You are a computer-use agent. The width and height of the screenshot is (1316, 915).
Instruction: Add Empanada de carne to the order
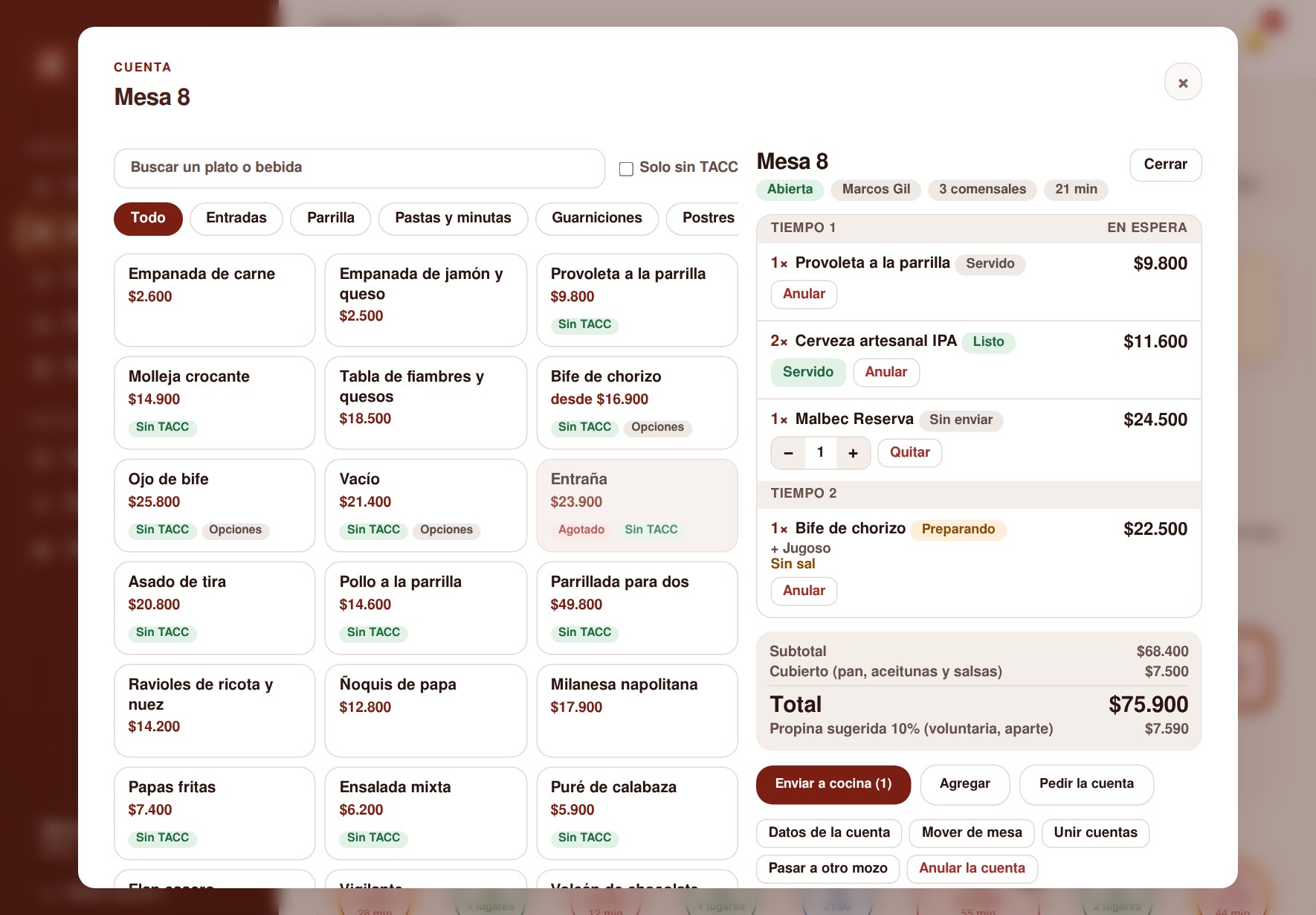tap(215, 301)
